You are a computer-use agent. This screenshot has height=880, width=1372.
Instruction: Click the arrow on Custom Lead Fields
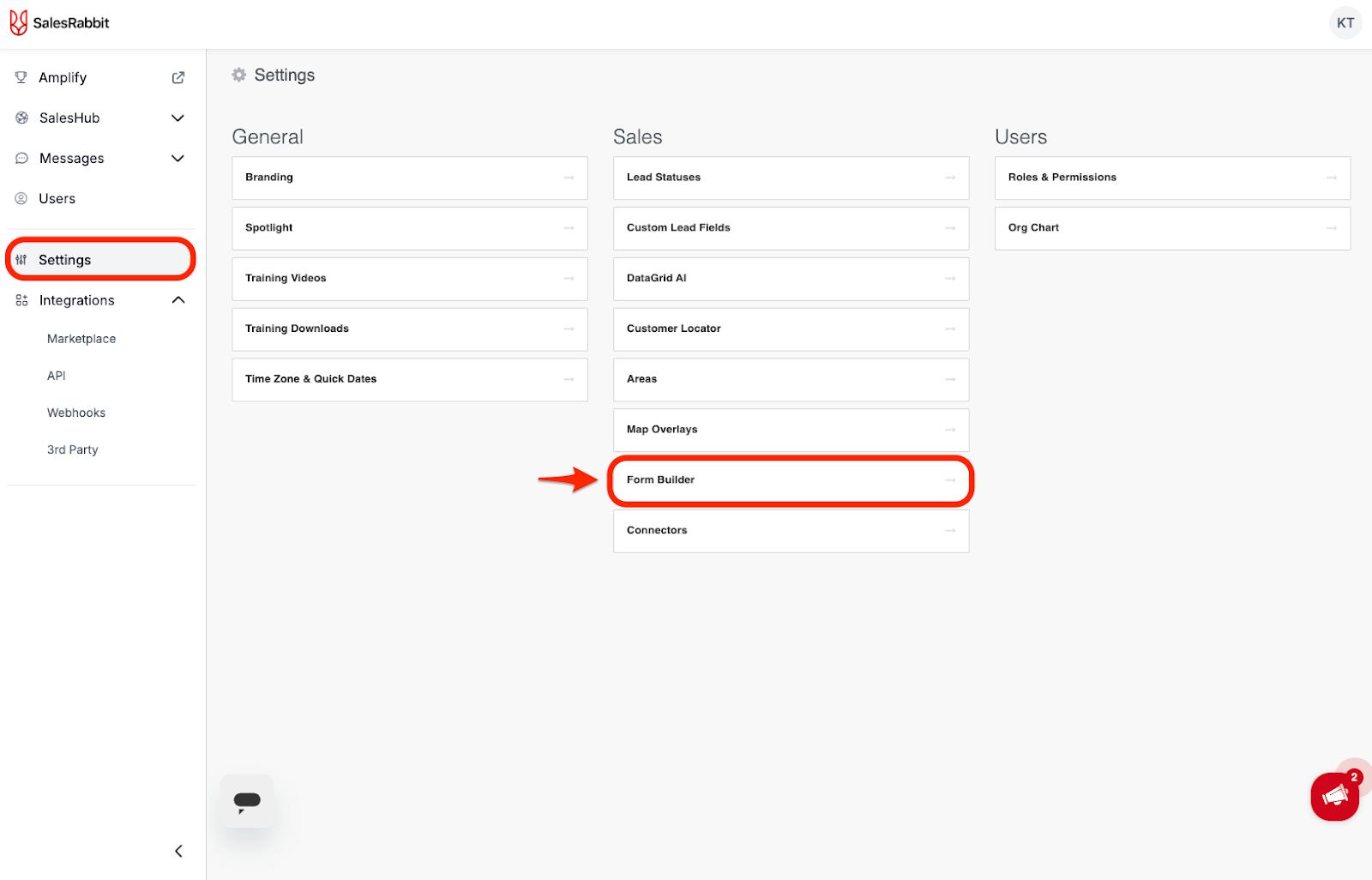(x=950, y=228)
